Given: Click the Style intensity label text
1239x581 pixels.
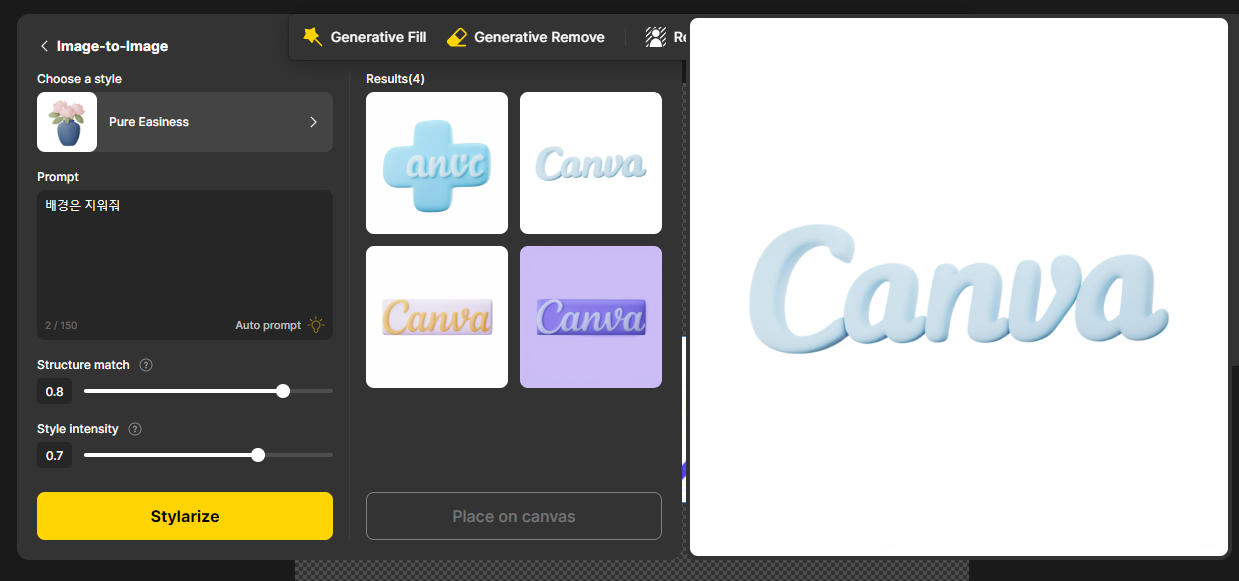Looking at the screenshot, I should [x=78, y=429].
